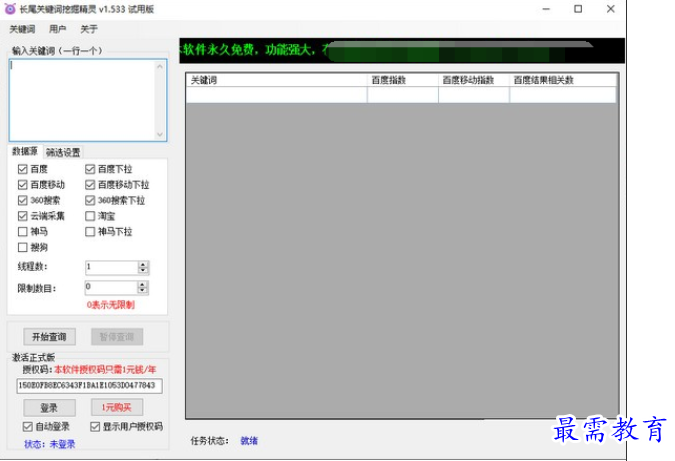Click the 百度移动指数 column header

[474, 80]
